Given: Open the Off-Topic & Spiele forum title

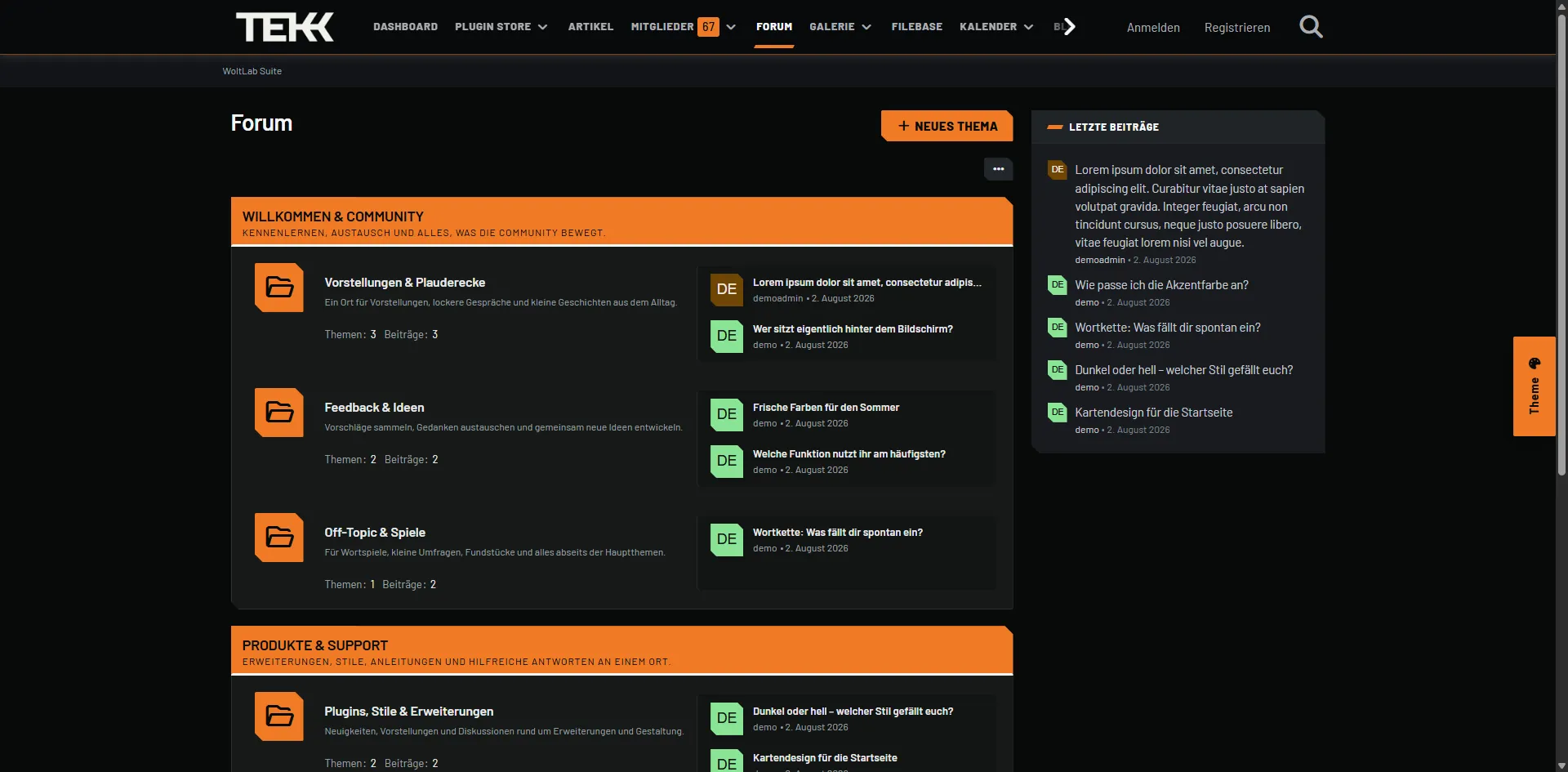Looking at the screenshot, I should pyautogui.click(x=375, y=533).
